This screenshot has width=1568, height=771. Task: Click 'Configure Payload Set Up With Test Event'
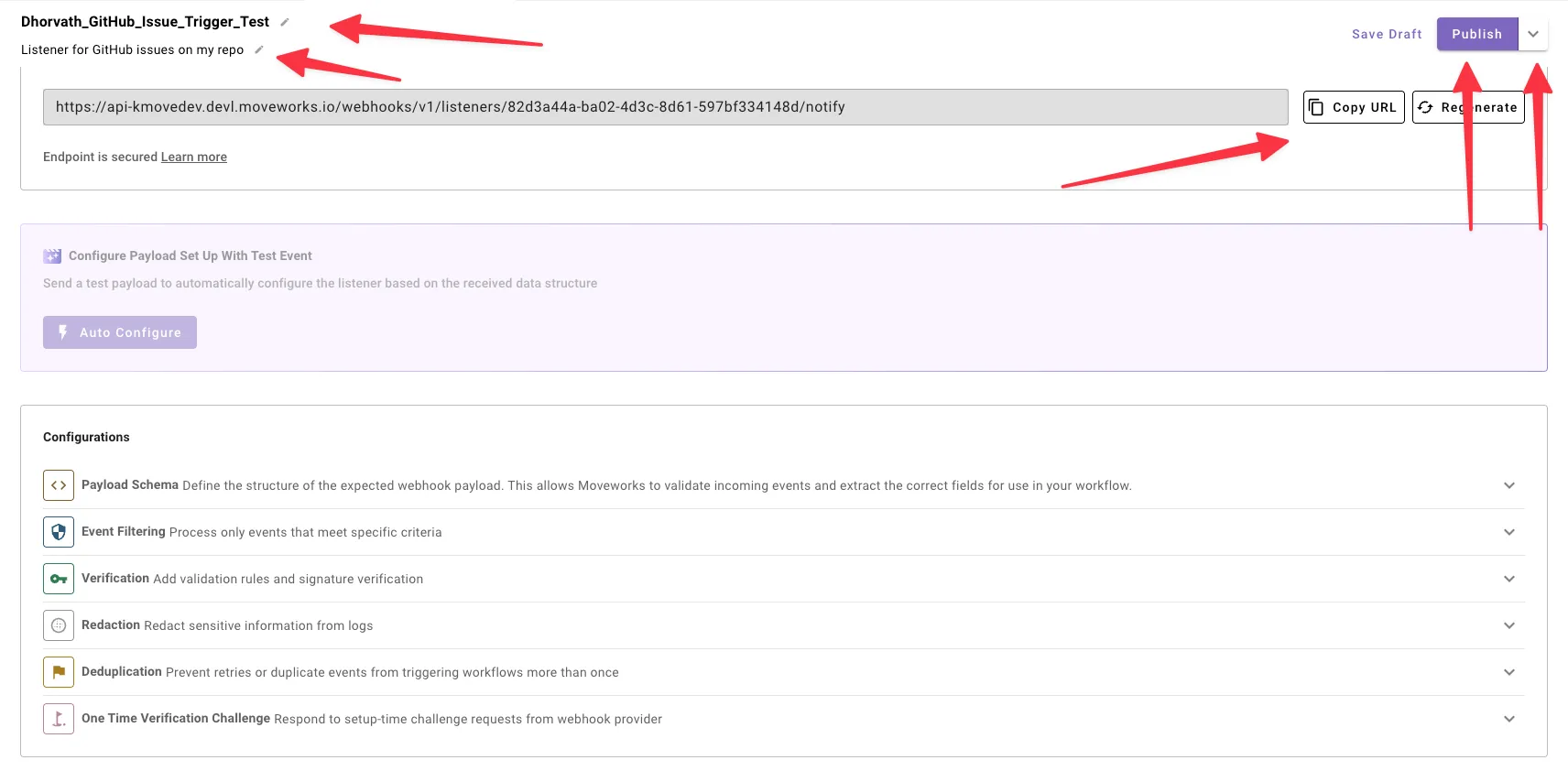click(191, 256)
